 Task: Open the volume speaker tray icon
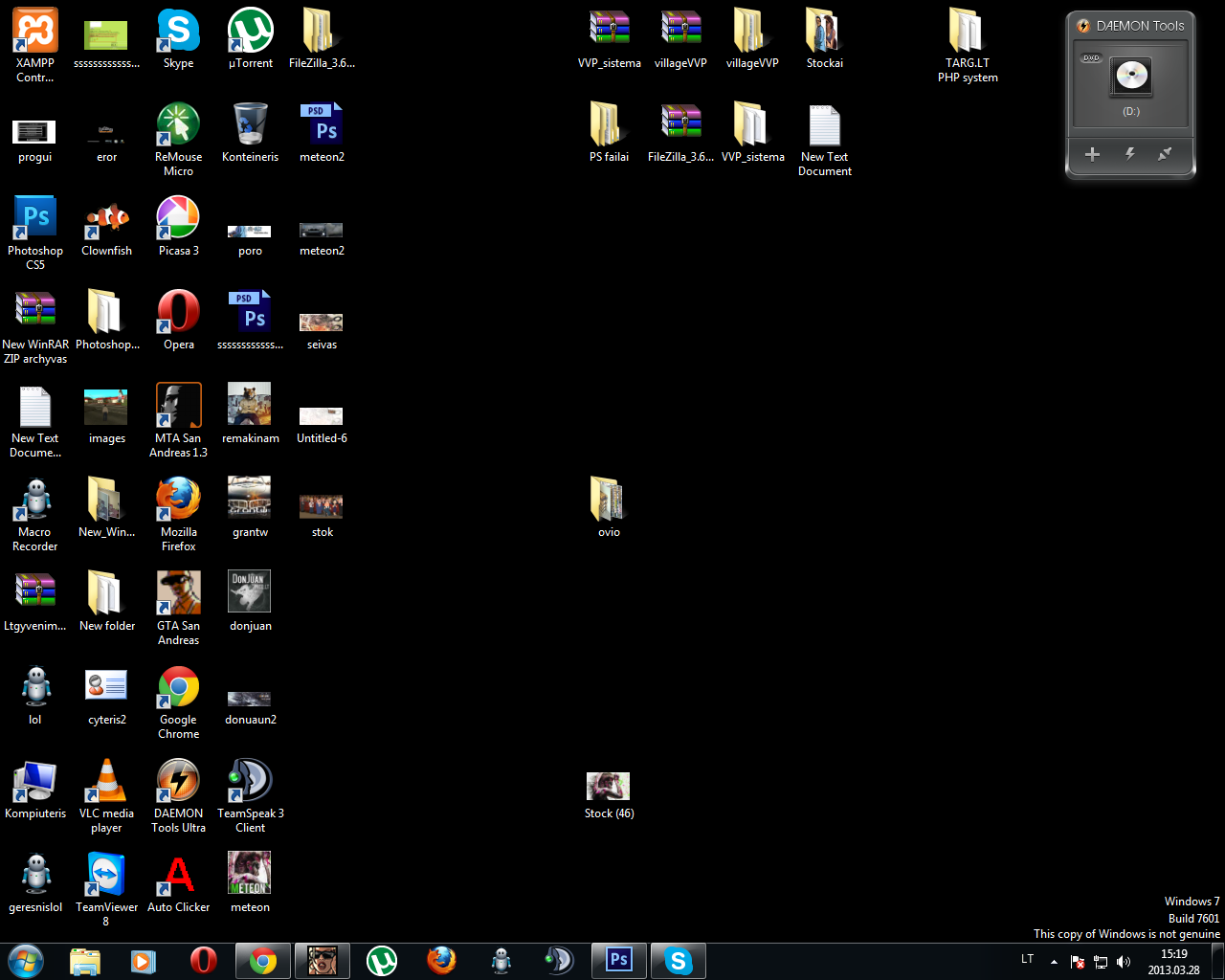click(x=1124, y=962)
